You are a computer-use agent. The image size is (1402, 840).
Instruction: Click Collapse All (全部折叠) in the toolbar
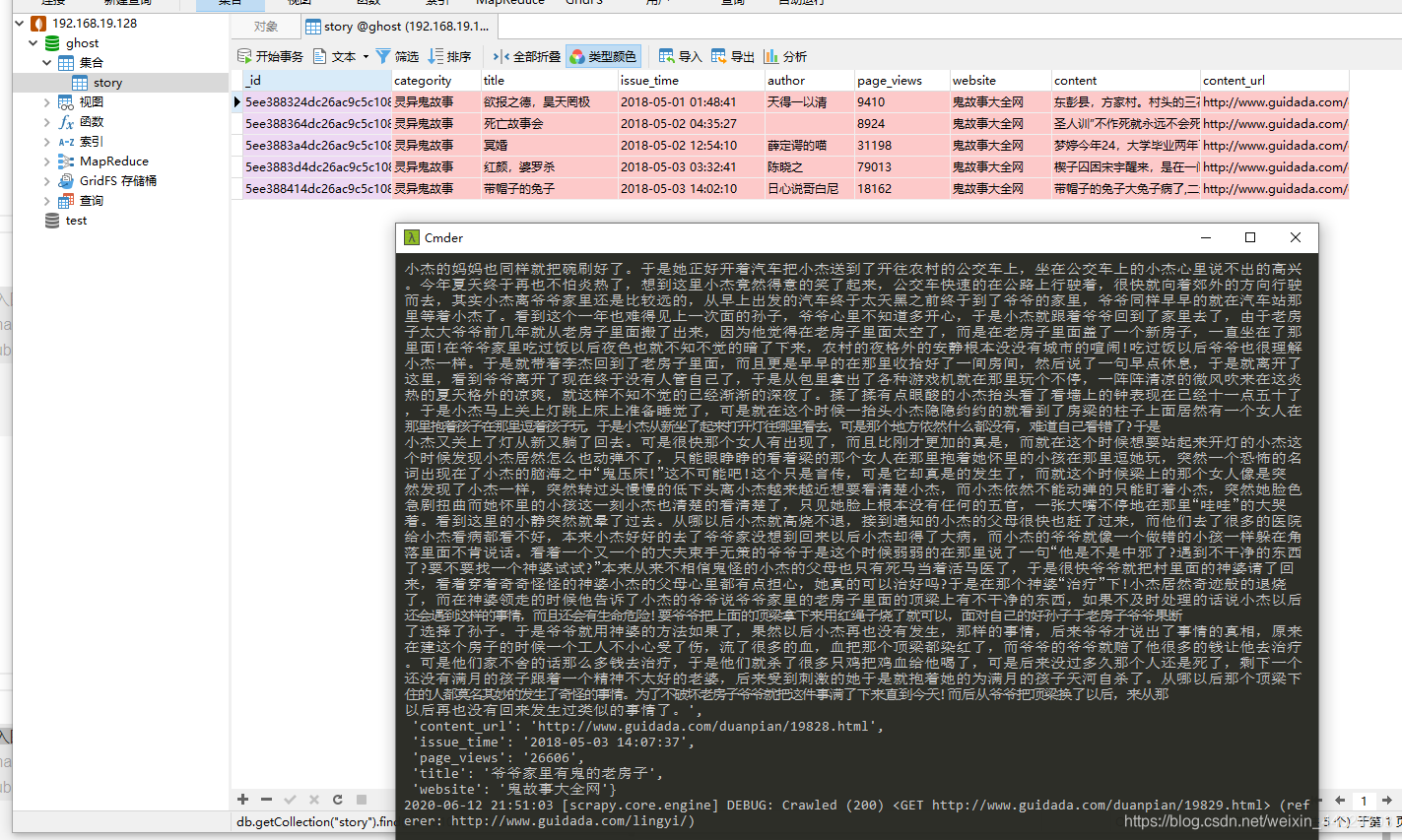coord(526,56)
